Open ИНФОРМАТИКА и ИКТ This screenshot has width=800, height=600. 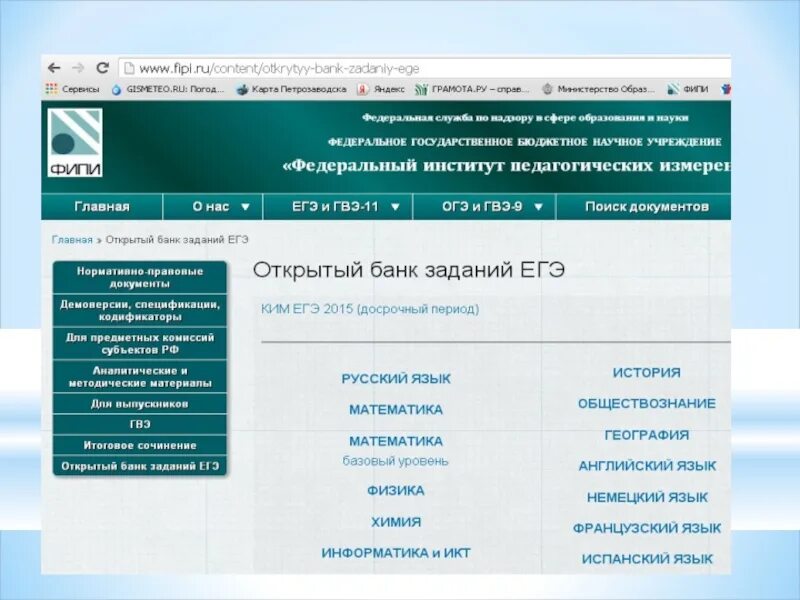tap(396, 553)
